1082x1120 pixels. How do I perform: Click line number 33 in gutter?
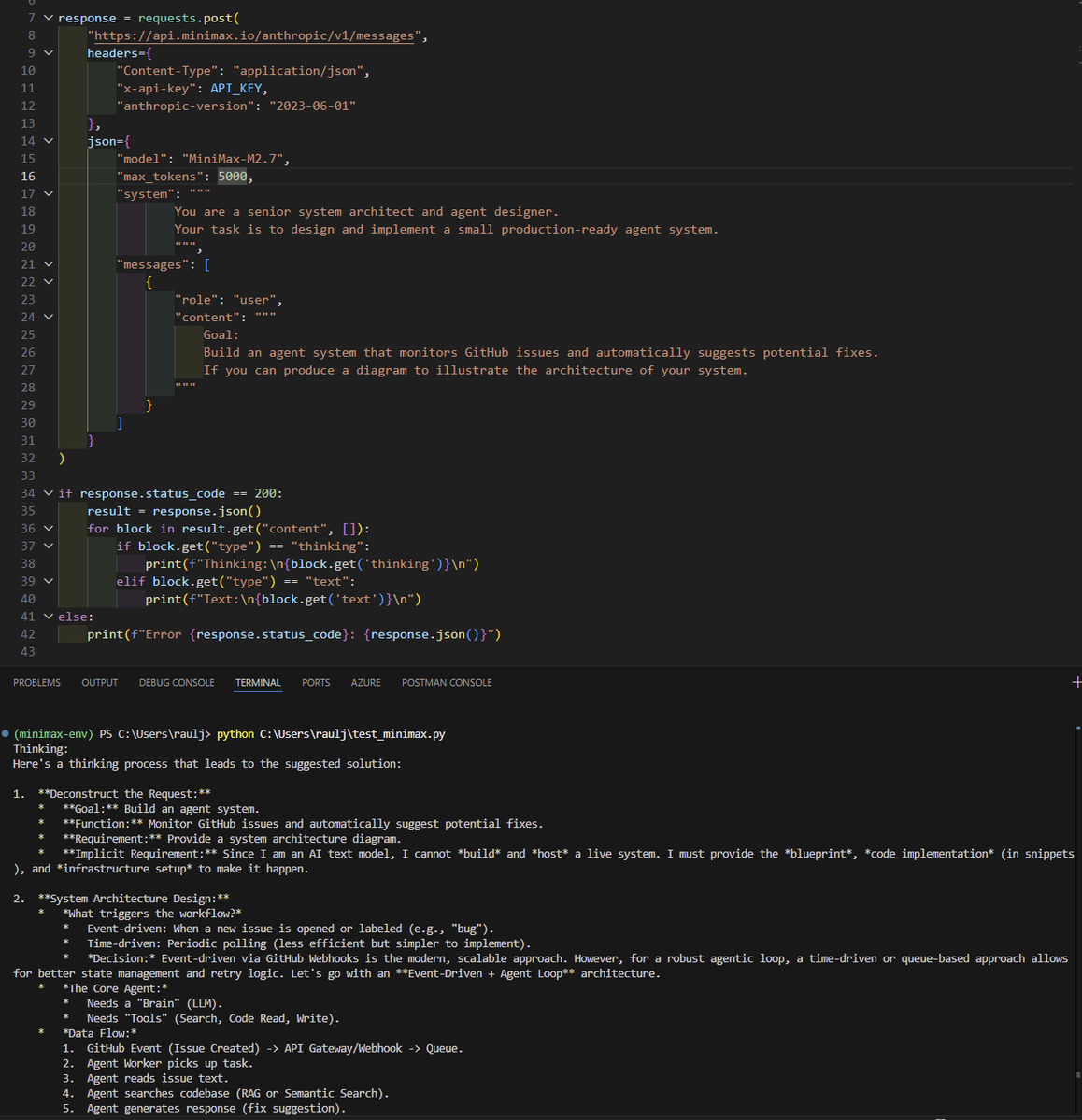pyautogui.click(x=28, y=475)
